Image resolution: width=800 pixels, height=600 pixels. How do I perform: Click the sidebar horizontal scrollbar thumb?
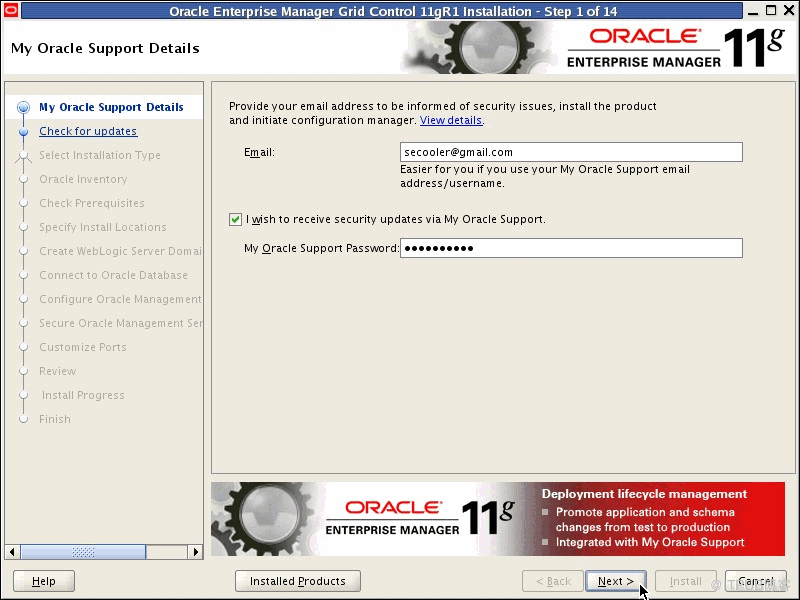[x=83, y=552]
